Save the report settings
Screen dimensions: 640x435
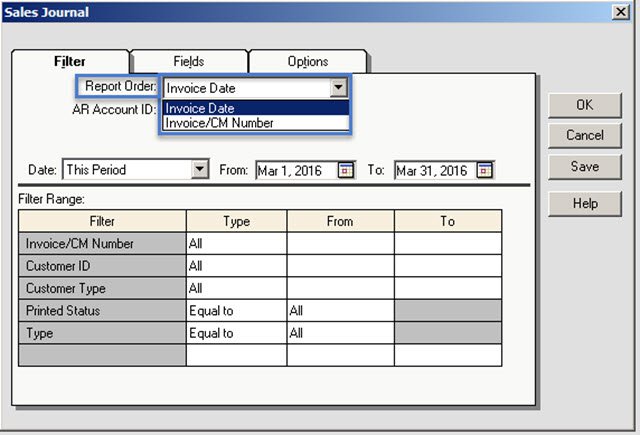pyautogui.click(x=585, y=167)
